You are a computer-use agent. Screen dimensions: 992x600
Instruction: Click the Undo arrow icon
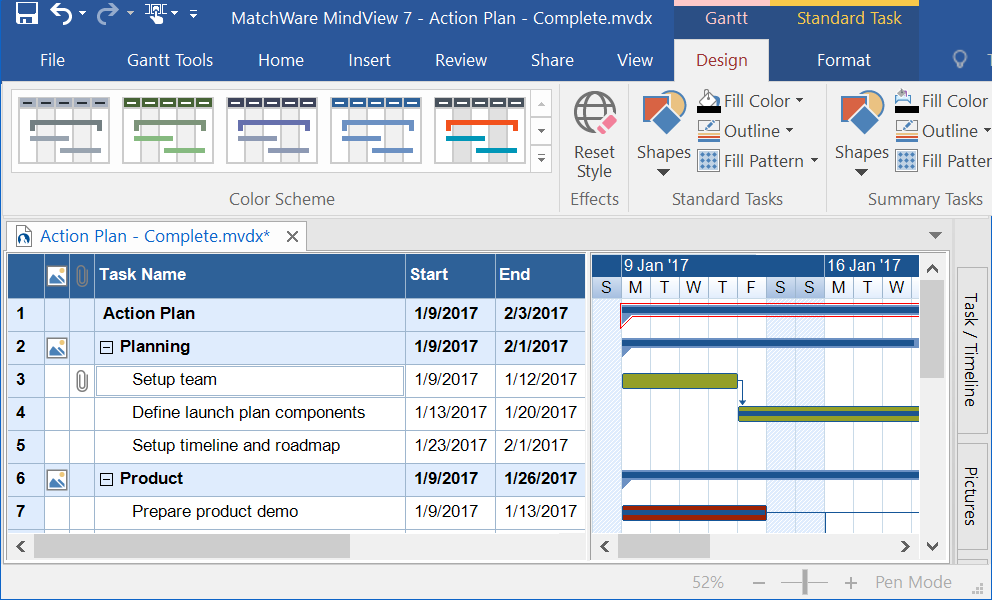pos(62,14)
